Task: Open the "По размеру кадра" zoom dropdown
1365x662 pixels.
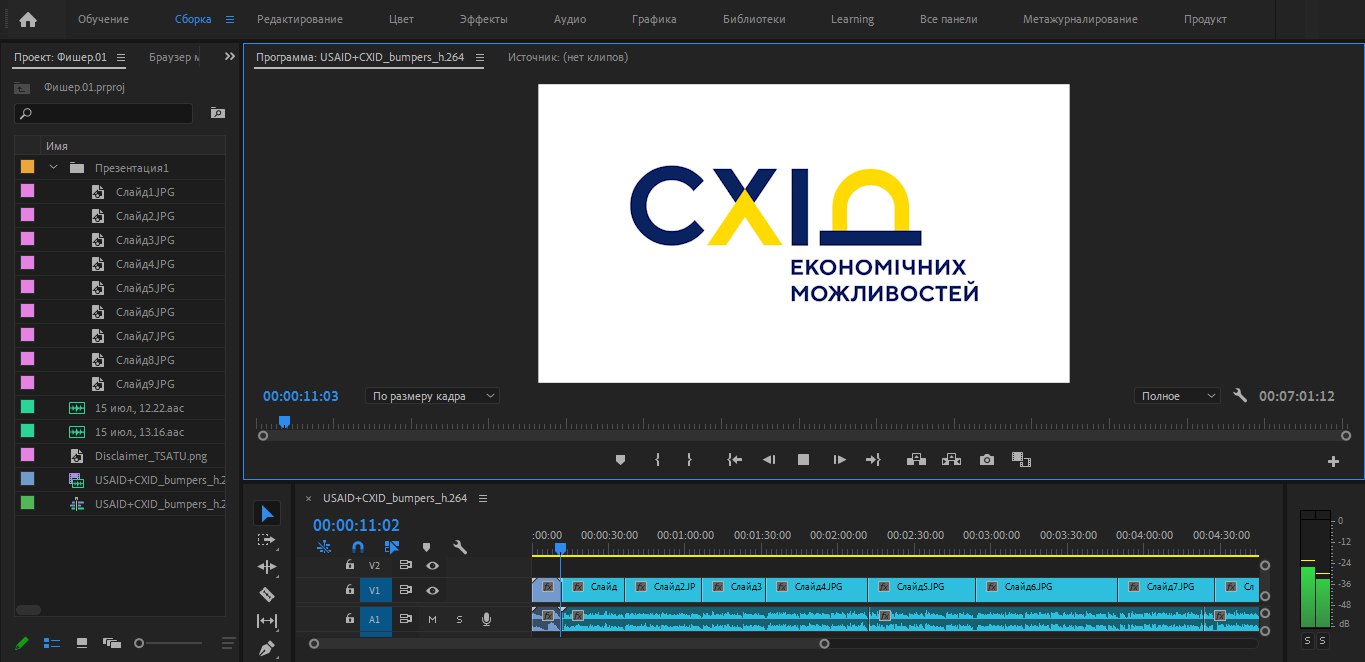Action: [x=433, y=396]
